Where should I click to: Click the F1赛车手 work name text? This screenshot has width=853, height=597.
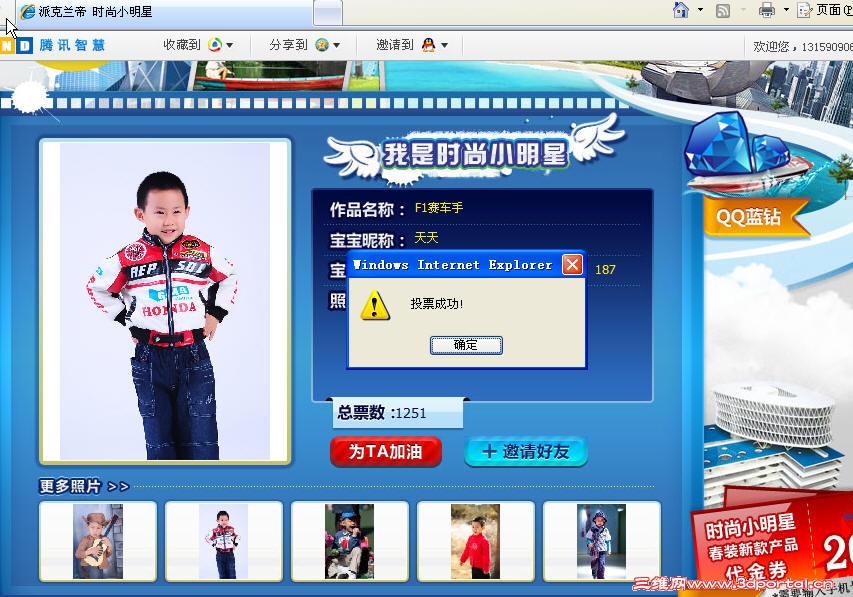(438, 207)
